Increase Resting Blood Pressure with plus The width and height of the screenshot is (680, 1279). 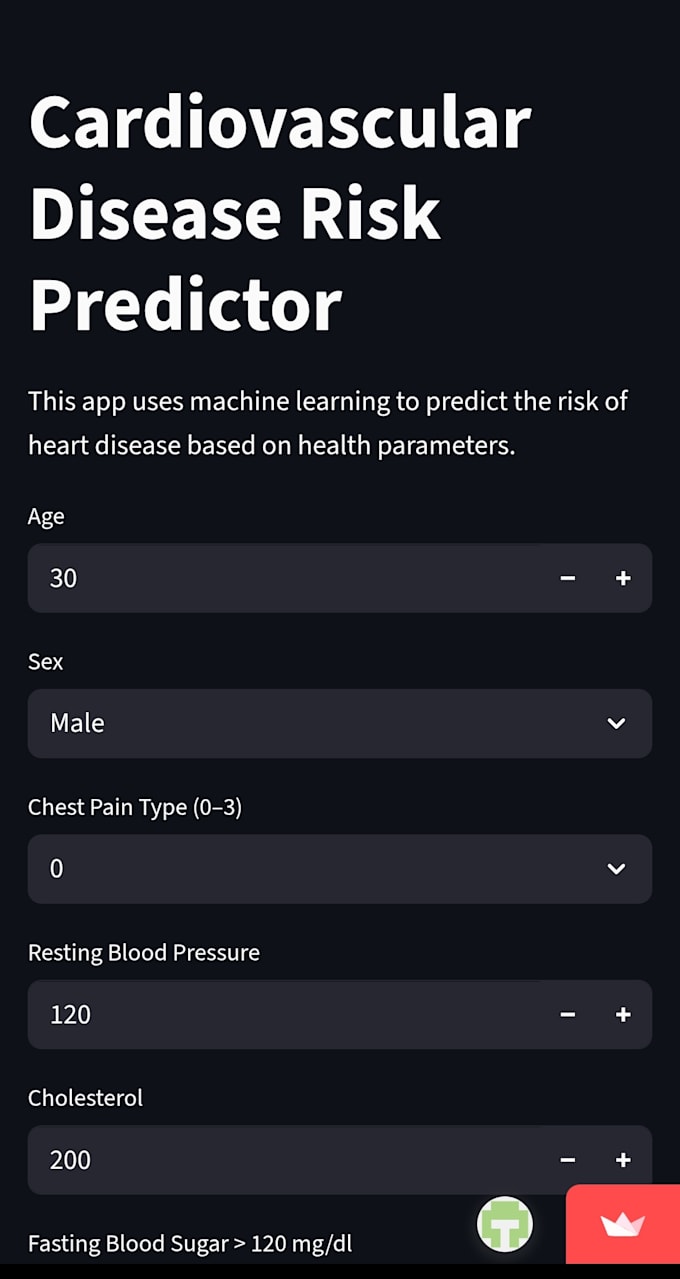(623, 1014)
